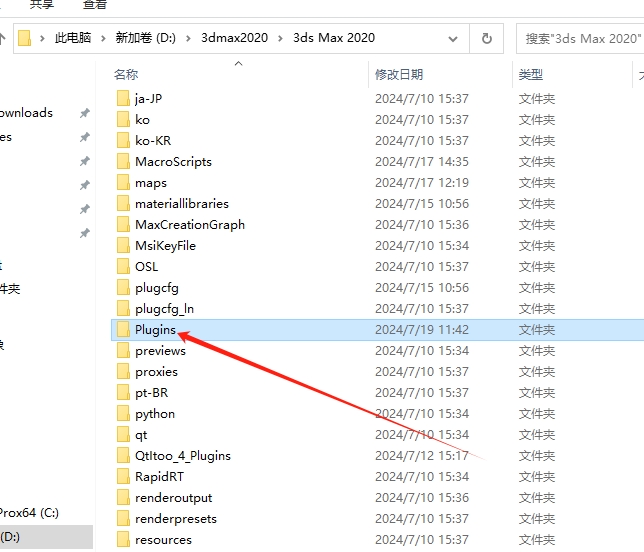The image size is (644, 552).
Task: Click the renderpresets folder name
Action: 176,519
